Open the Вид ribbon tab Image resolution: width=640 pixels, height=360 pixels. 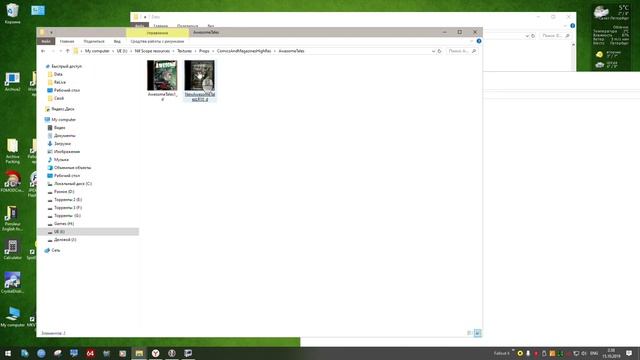tap(117, 41)
